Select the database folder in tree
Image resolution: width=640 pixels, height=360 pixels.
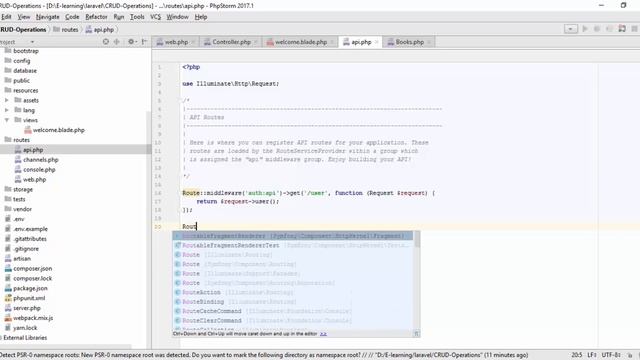click(25, 71)
